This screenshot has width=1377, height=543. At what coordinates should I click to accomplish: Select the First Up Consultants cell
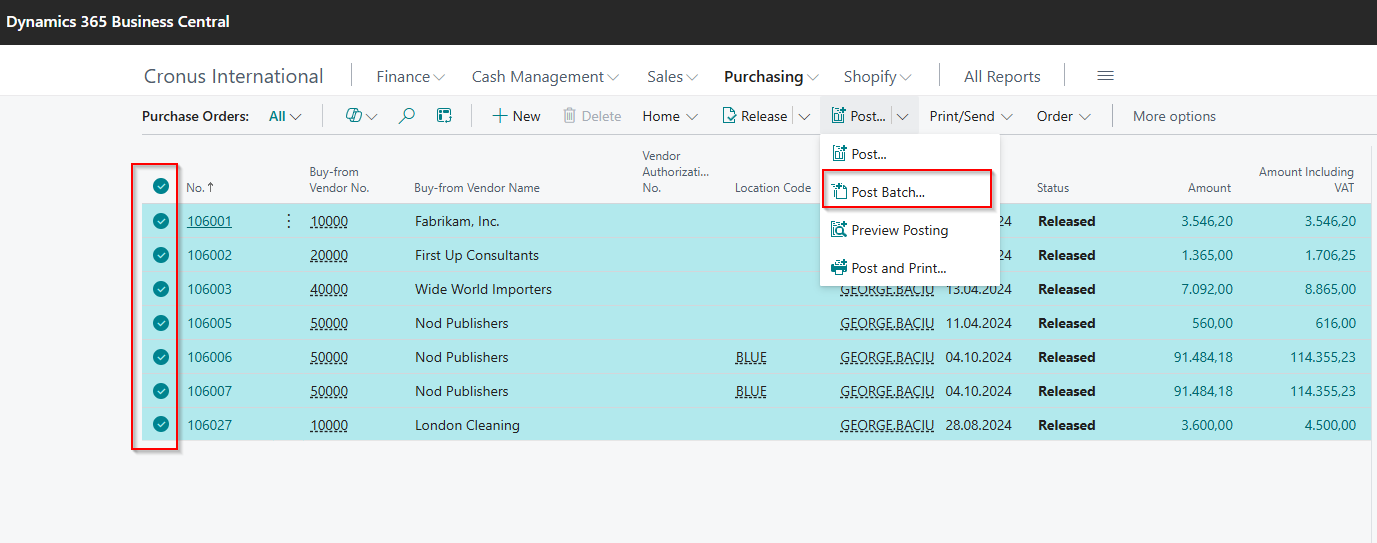(477, 255)
